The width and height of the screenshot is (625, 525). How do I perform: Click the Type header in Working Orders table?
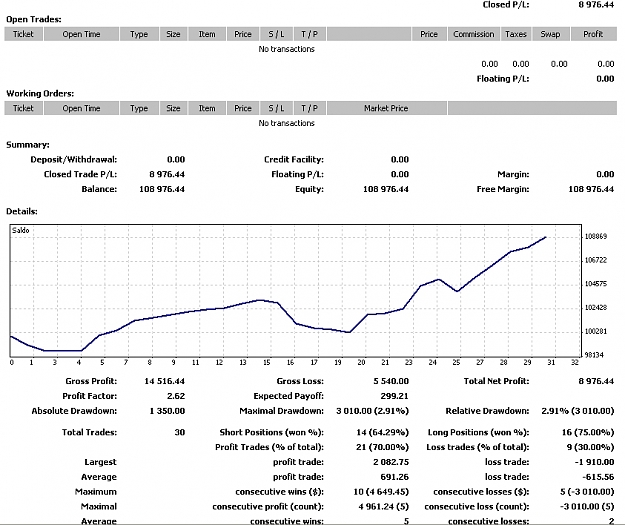pos(139,108)
